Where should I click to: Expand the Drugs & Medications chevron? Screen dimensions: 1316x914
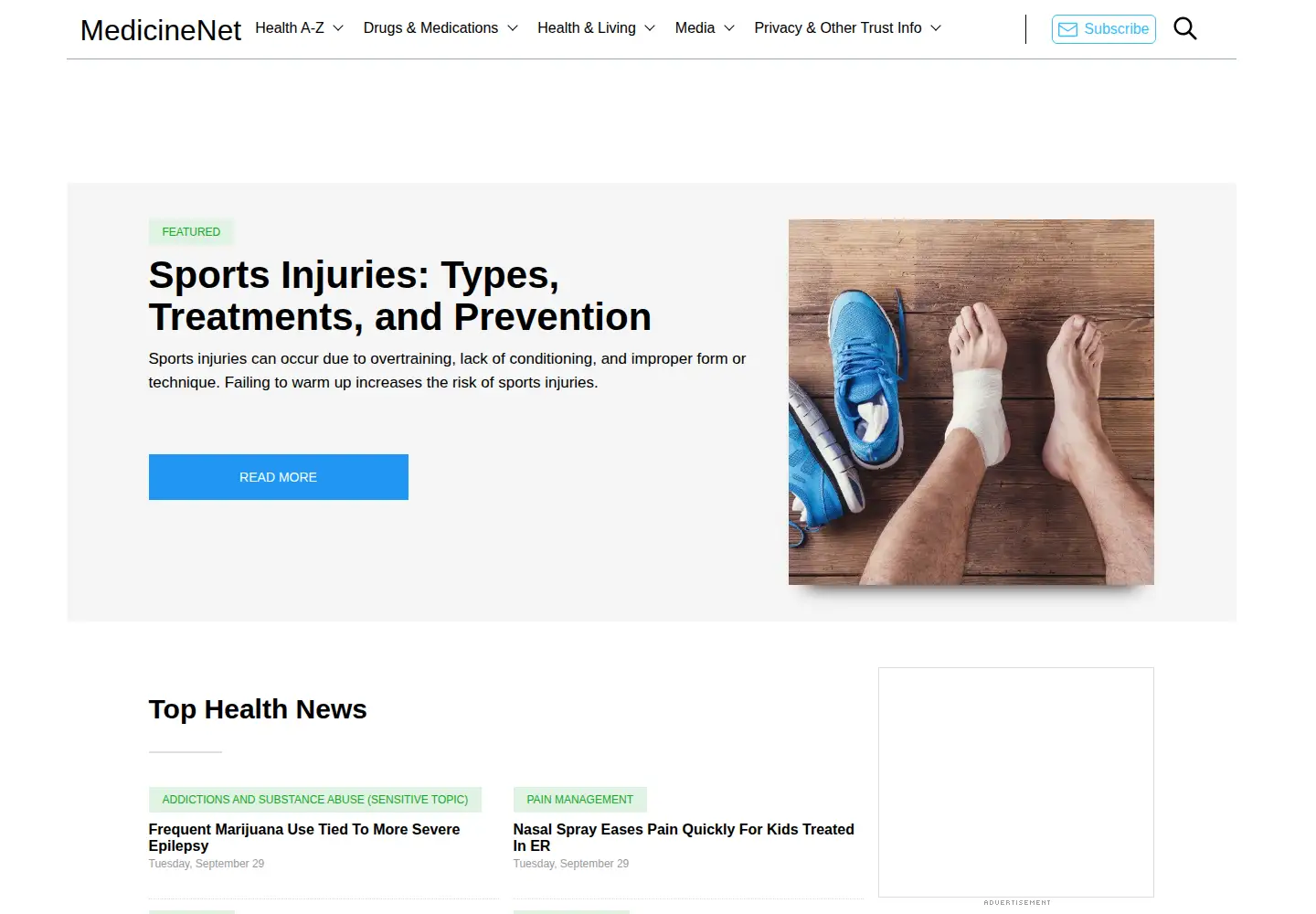point(513,28)
